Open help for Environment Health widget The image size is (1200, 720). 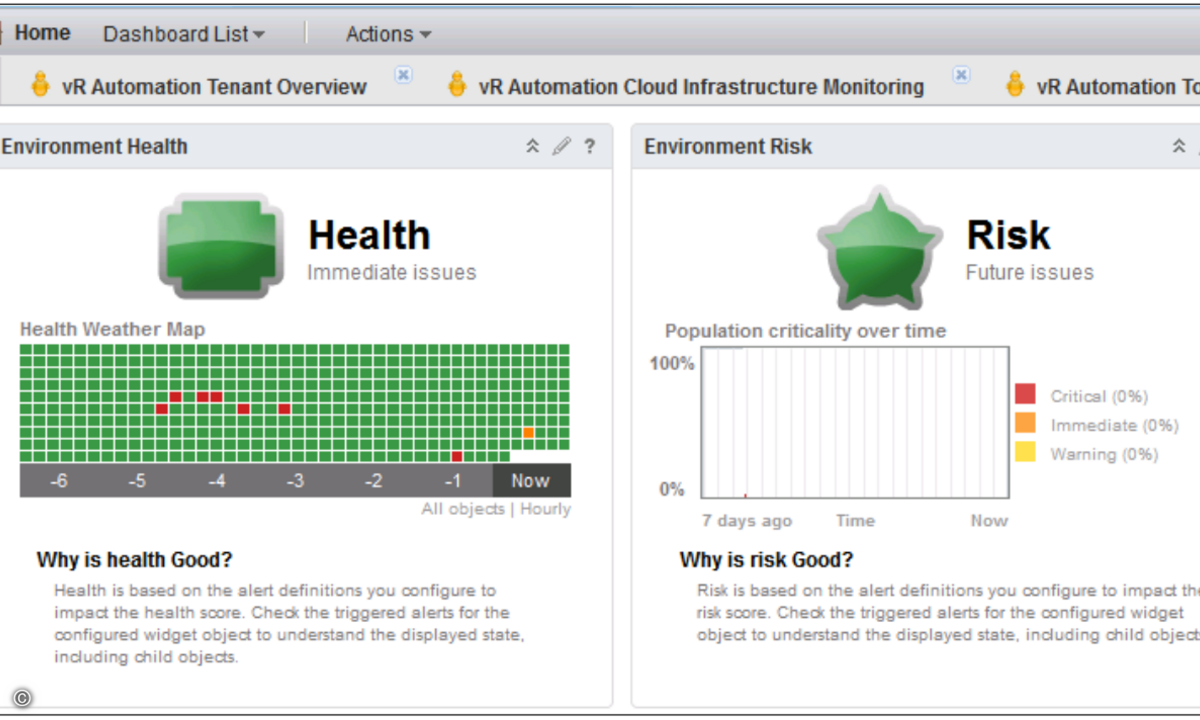click(x=590, y=147)
